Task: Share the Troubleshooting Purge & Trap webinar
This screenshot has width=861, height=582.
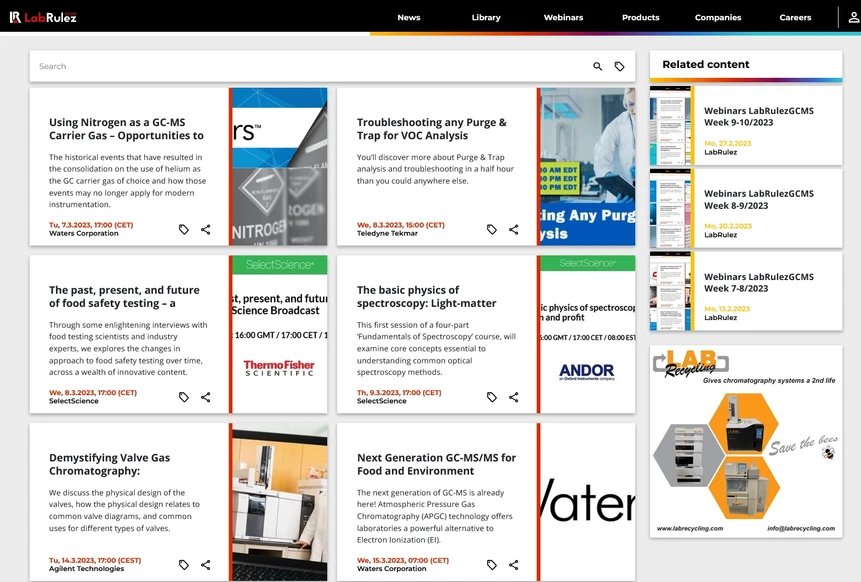Action: 513,230
